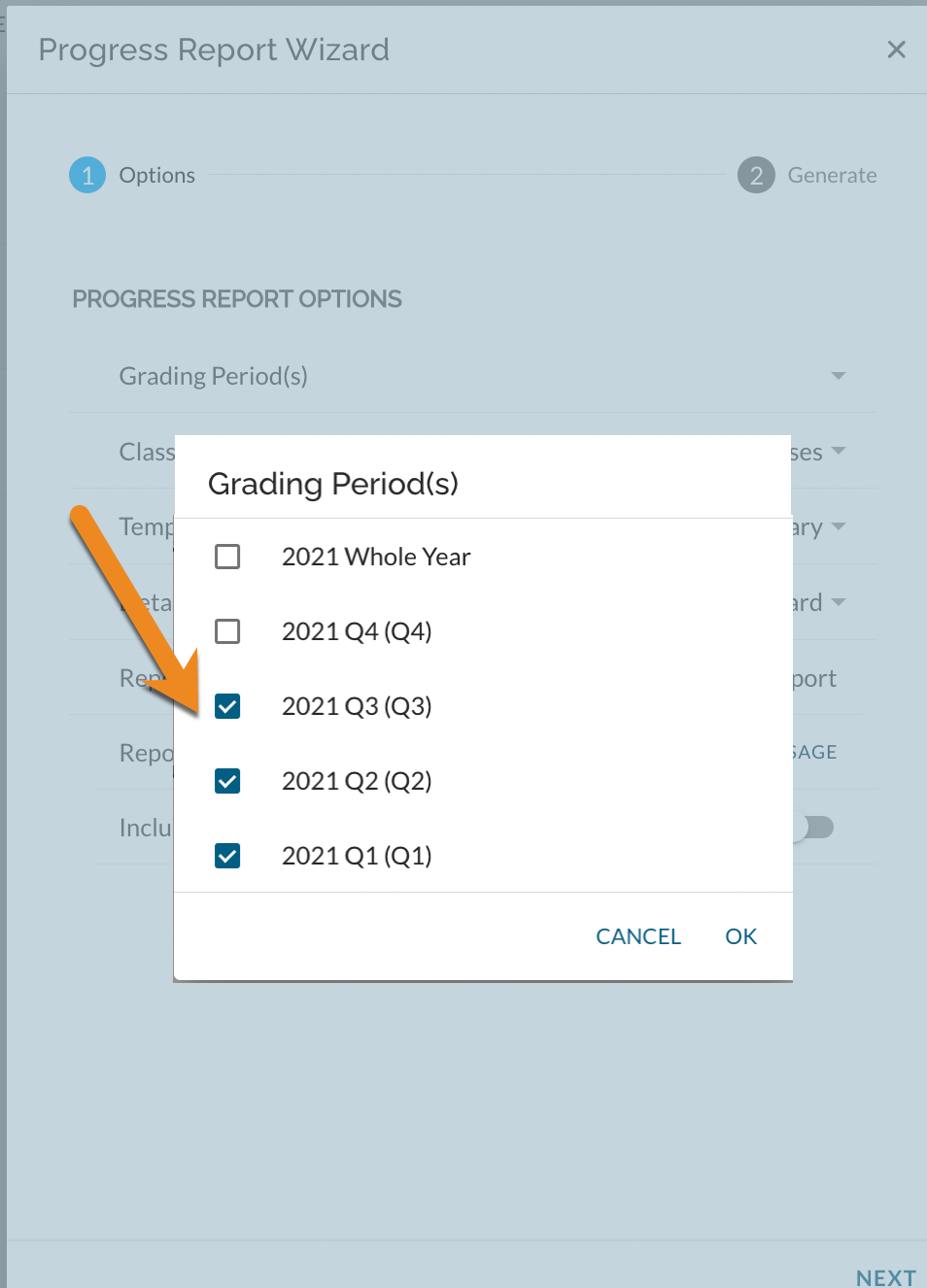
Task: Enable the Include toggle switch
Action: tap(816, 828)
